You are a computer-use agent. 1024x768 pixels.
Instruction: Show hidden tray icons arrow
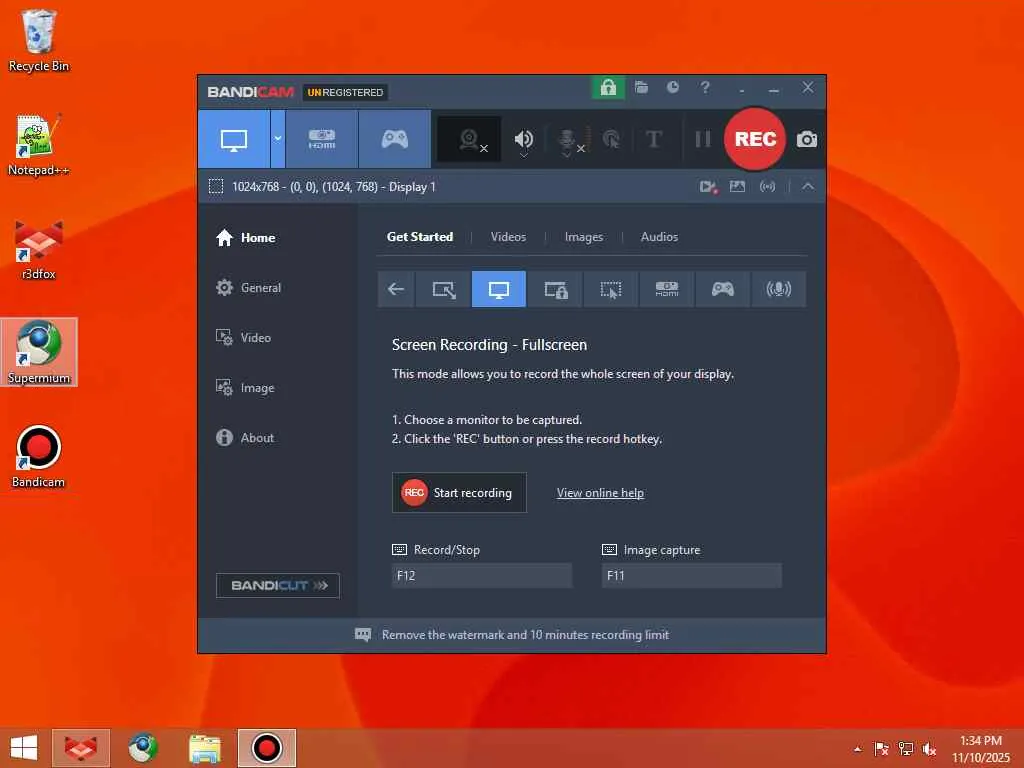point(857,749)
